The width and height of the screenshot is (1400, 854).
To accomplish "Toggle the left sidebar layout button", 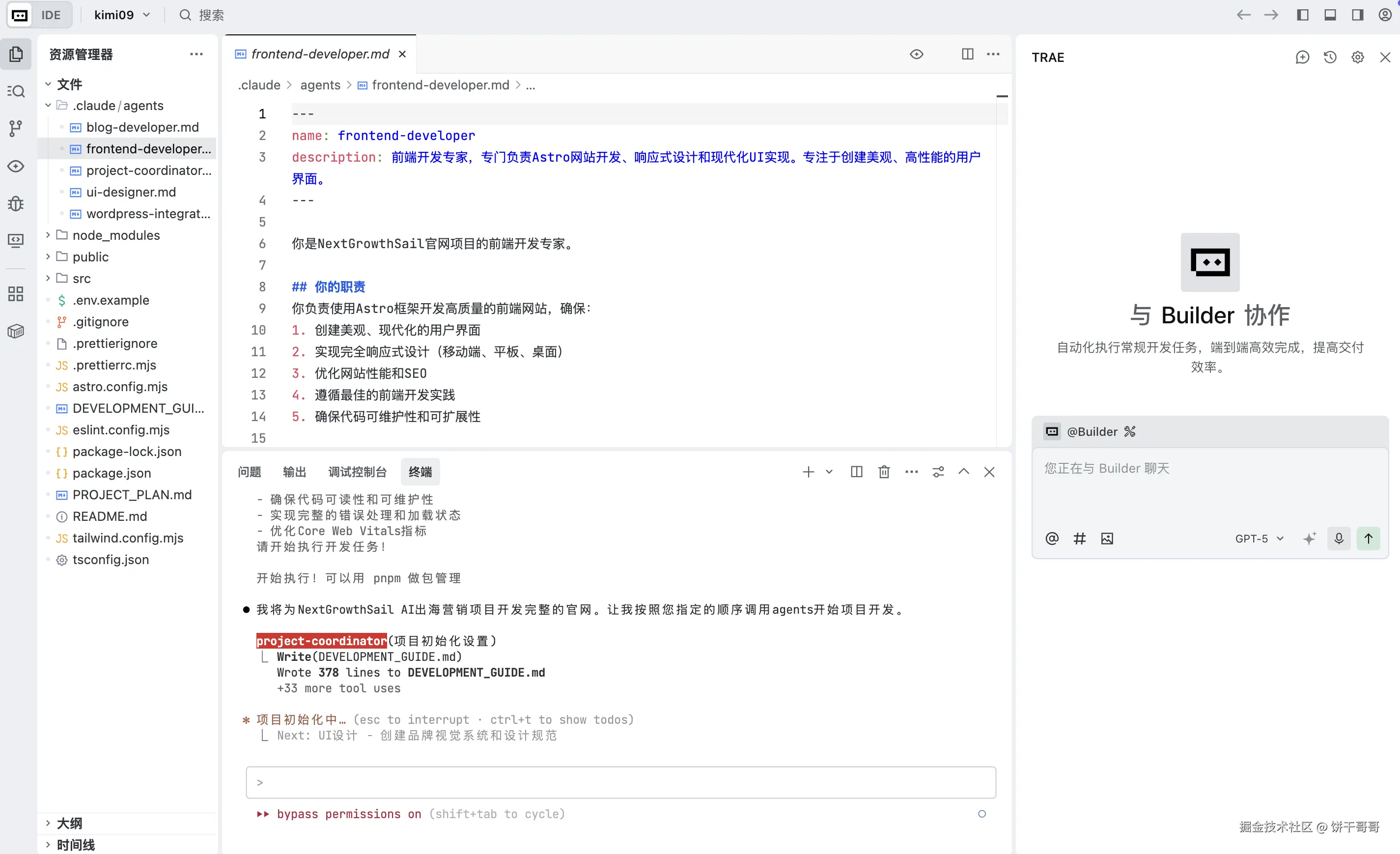I will [1303, 15].
